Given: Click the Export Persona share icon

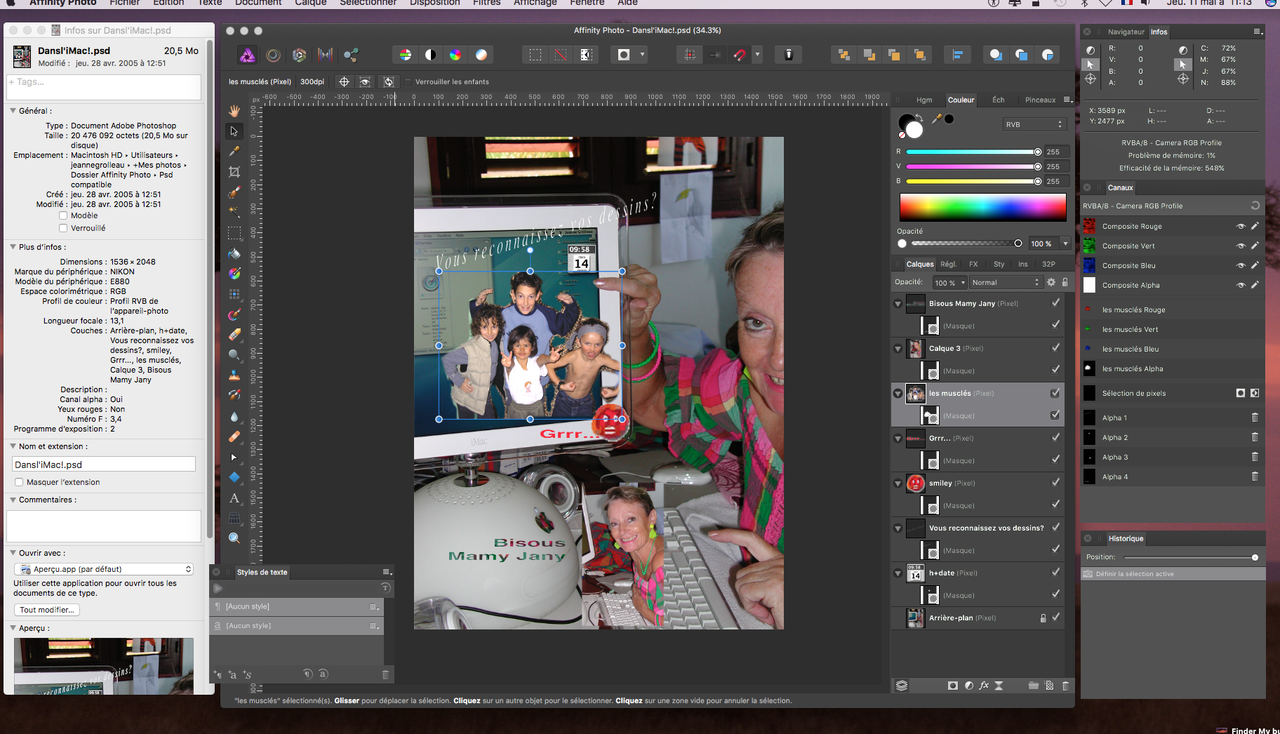Looking at the screenshot, I should [351, 55].
